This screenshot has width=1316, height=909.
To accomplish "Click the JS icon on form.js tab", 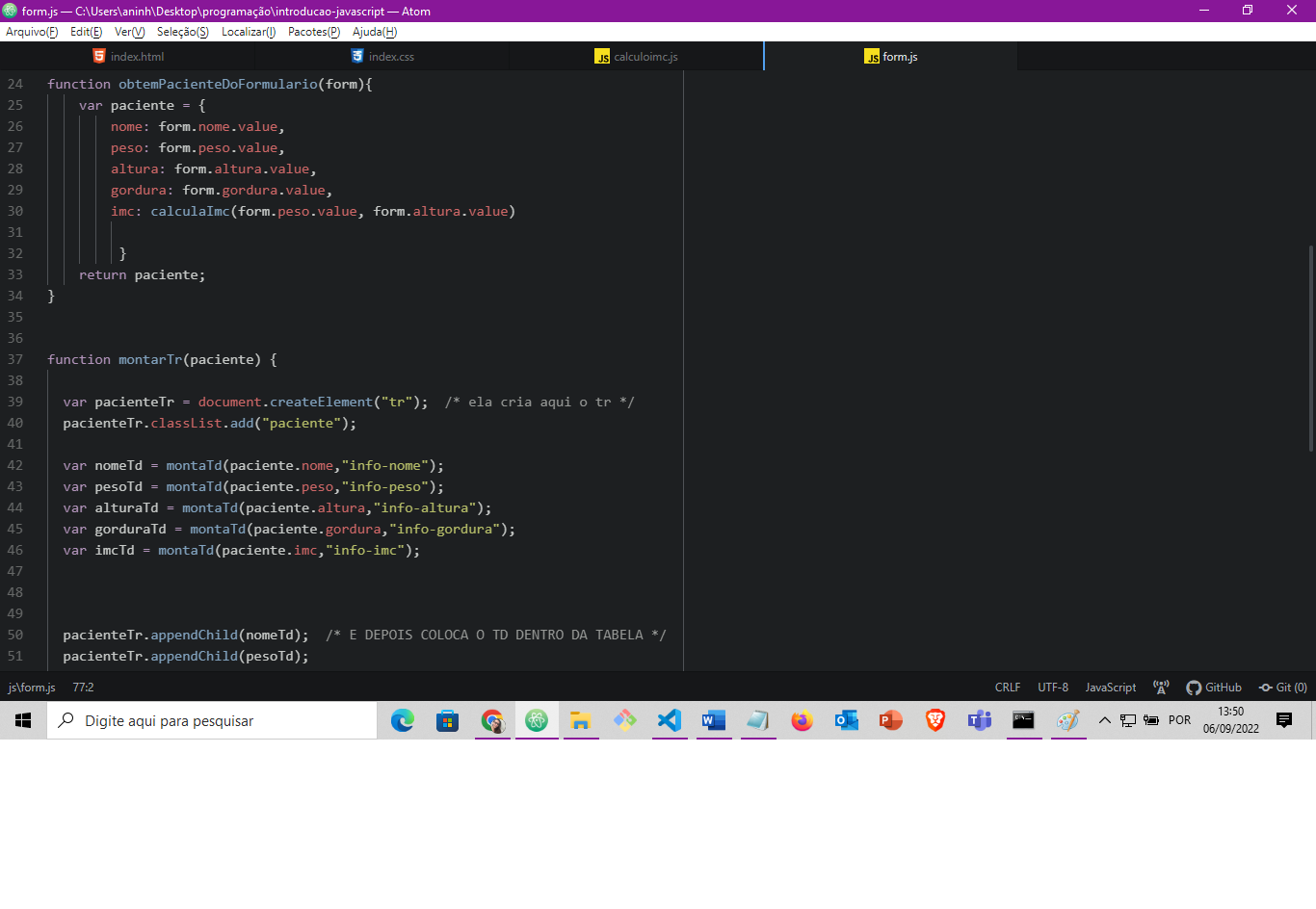I will 872,57.
